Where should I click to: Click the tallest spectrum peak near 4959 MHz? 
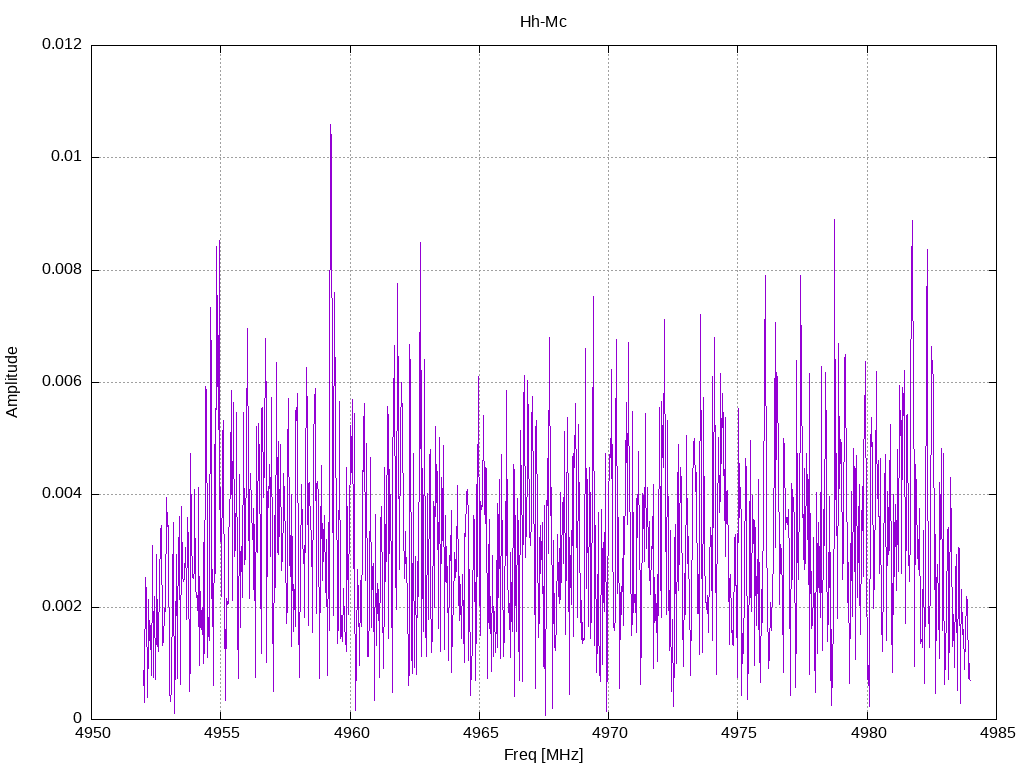330,126
